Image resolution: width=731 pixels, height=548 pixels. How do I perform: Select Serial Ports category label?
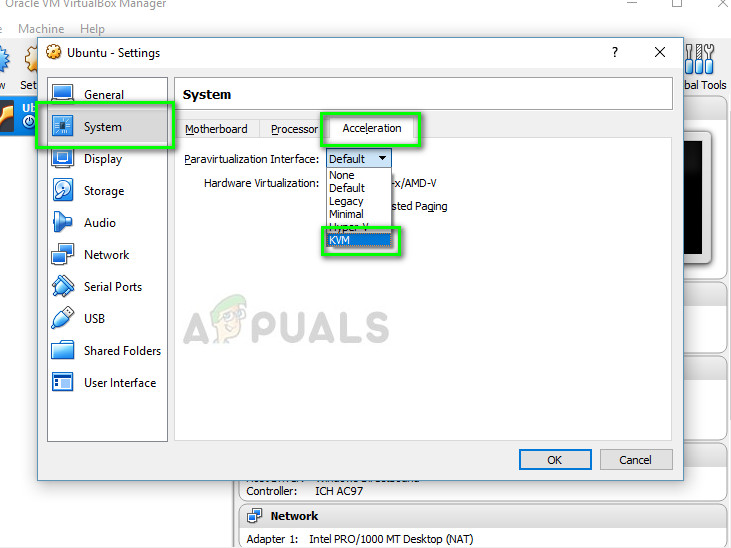tap(113, 287)
